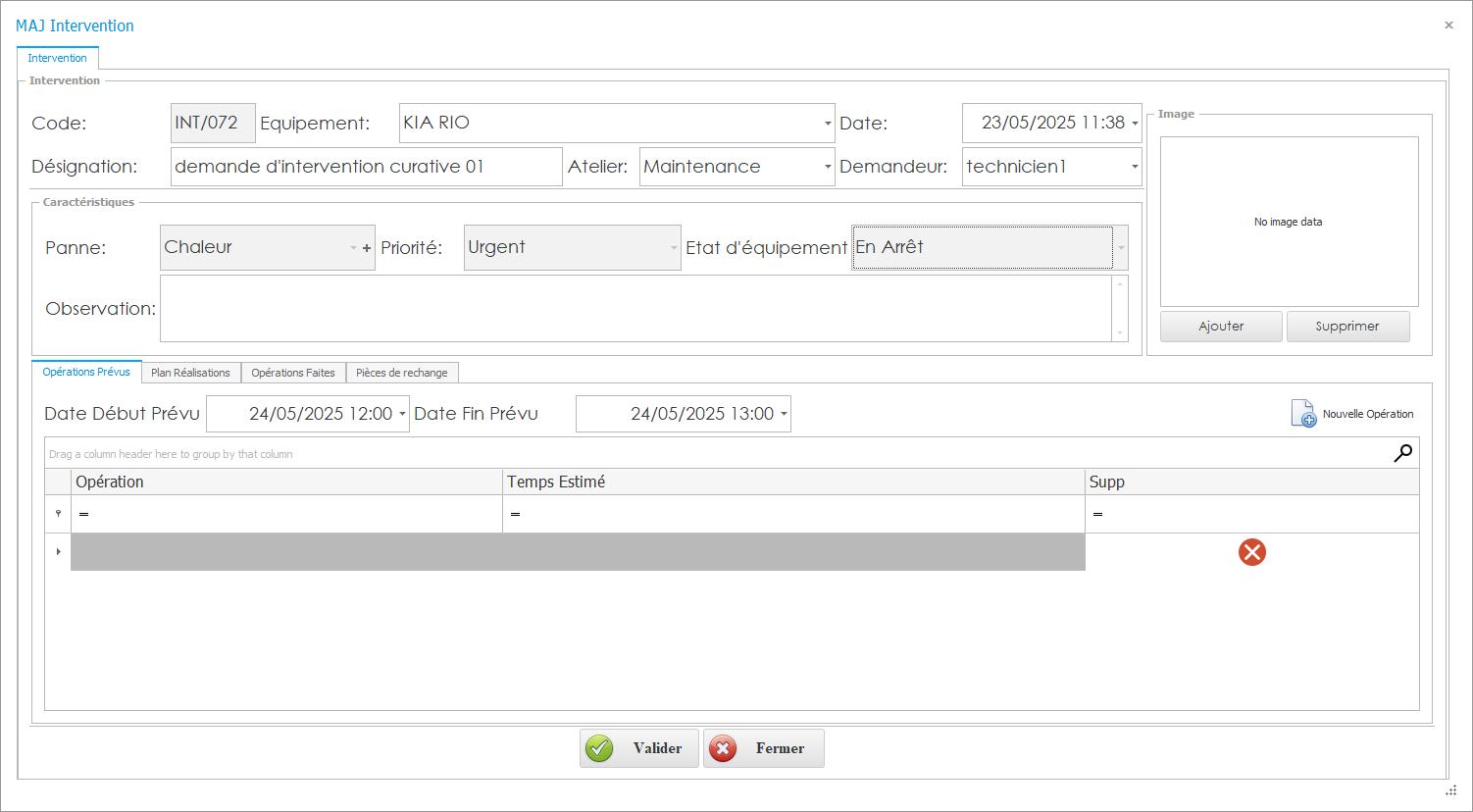This screenshot has width=1473, height=812.
Task: Click the Temps Estimé column header
Action: click(792, 482)
